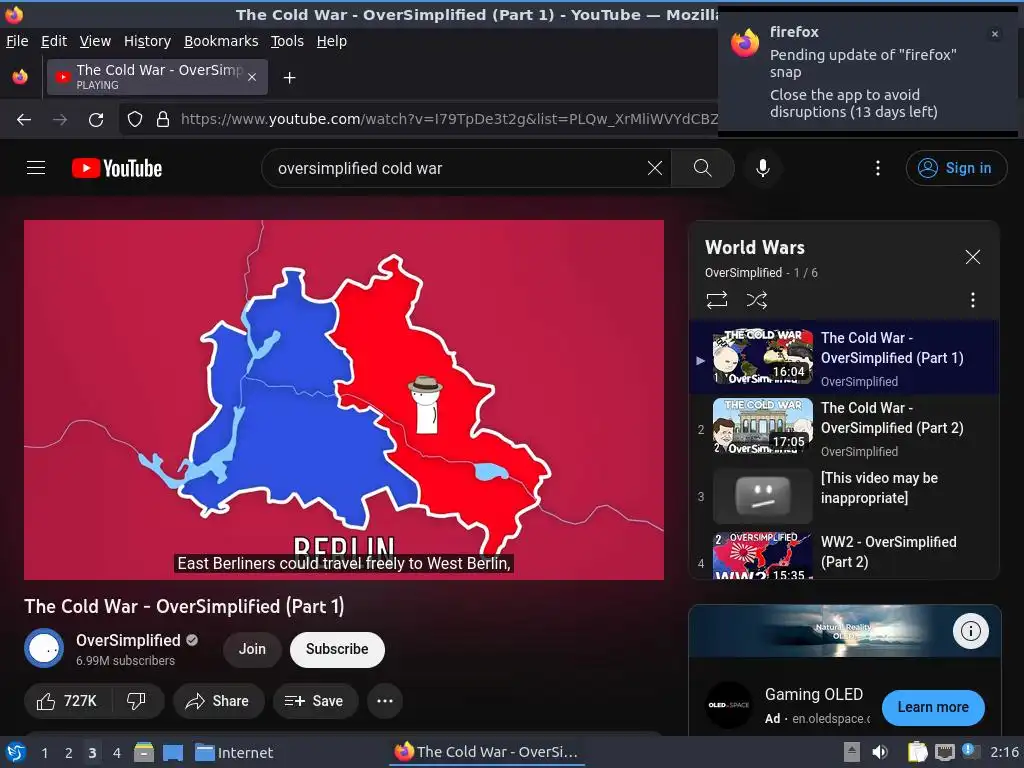1024x768 pixels.
Task: Go to YouTube home via the logo
Action: pyautogui.click(x=117, y=168)
